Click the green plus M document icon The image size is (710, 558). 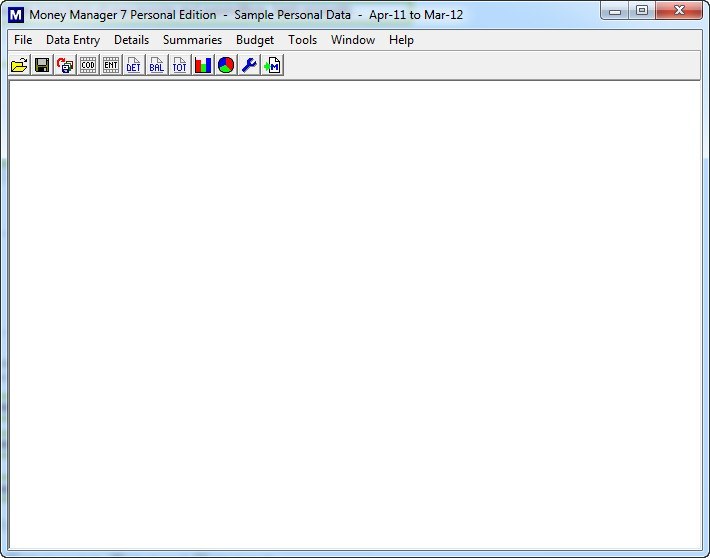pyautogui.click(x=272, y=65)
